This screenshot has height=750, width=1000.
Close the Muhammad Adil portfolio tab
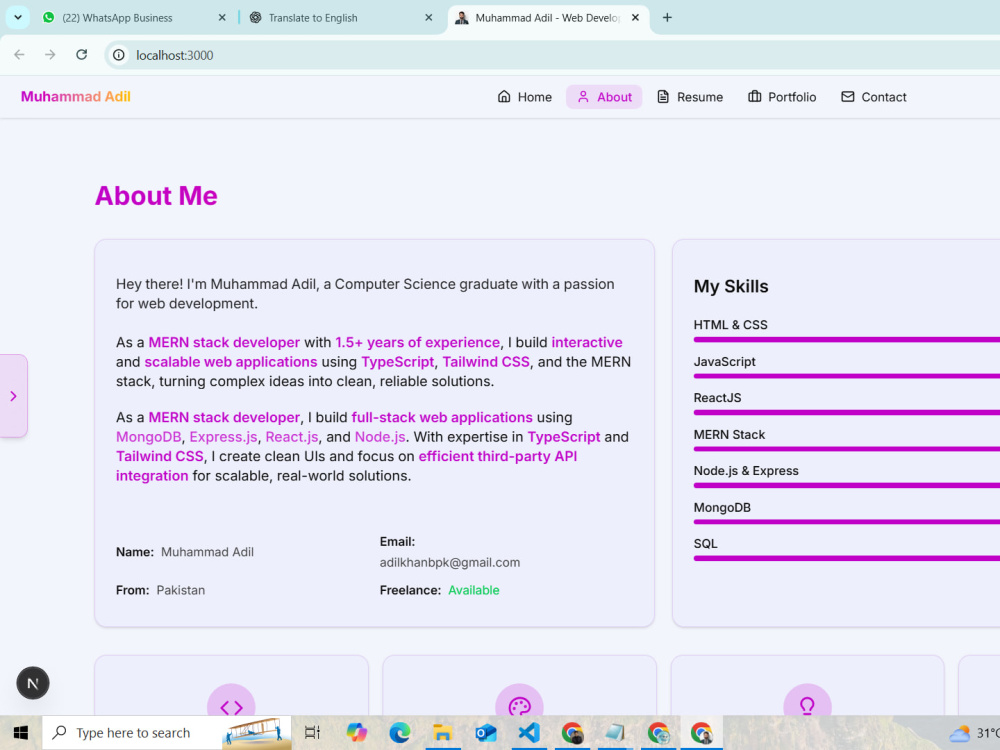pyautogui.click(x=635, y=18)
